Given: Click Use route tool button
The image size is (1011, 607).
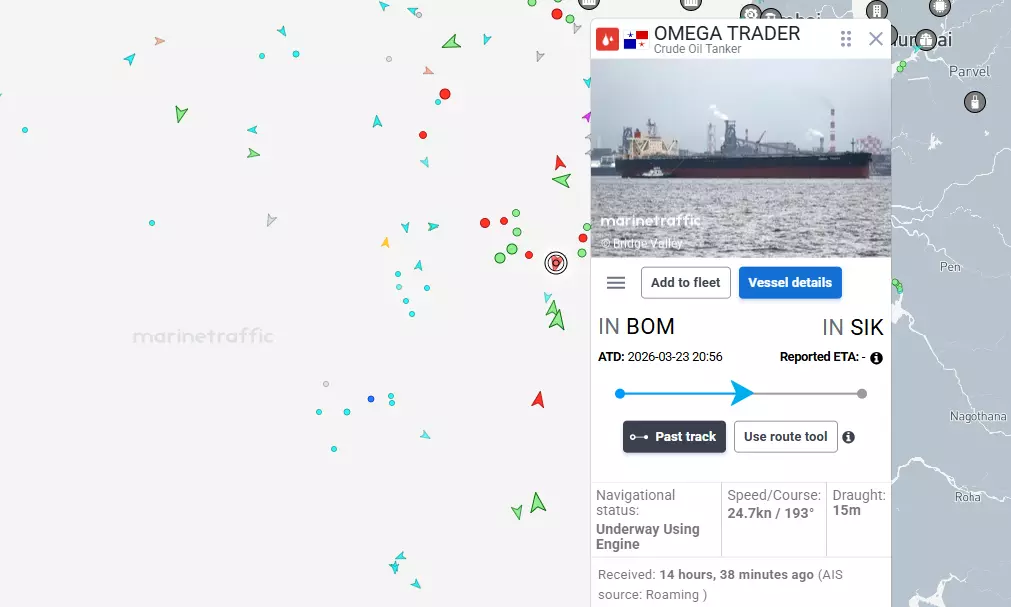Looking at the screenshot, I should pos(785,437).
